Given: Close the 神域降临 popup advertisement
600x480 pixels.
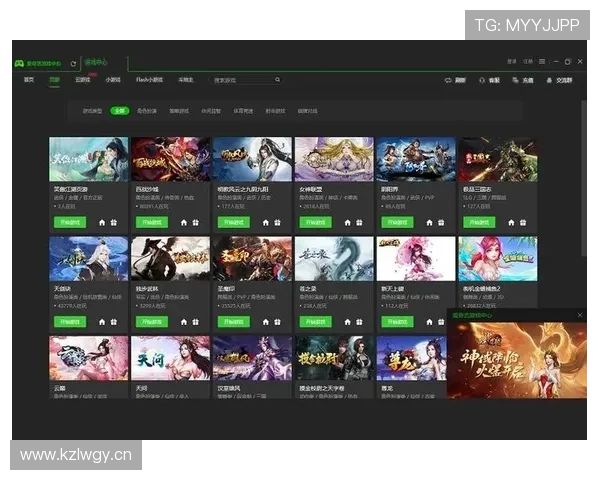Looking at the screenshot, I should 580,315.
